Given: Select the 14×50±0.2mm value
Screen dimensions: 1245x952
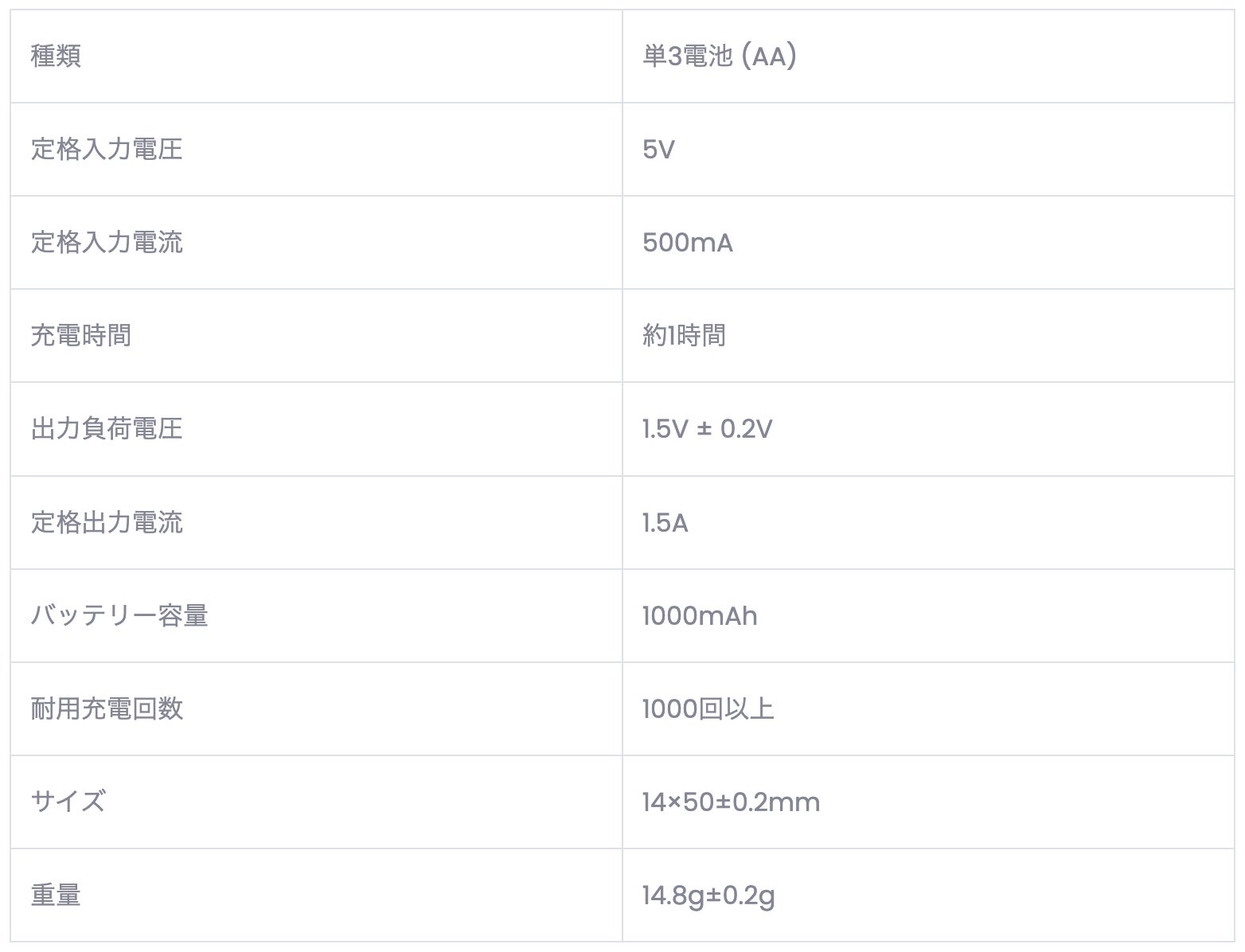Looking at the screenshot, I should (x=732, y=802).
